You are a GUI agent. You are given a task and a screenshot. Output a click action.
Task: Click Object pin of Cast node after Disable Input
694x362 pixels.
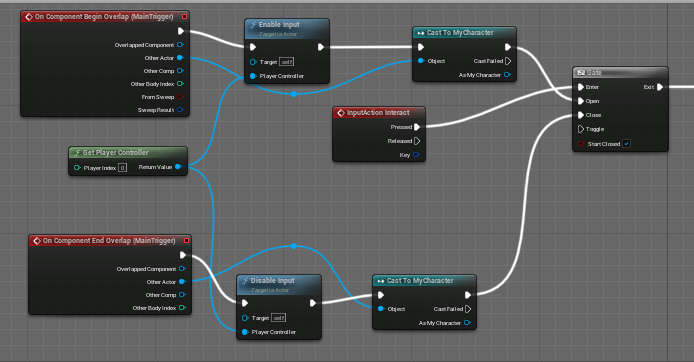coord(381,309)
